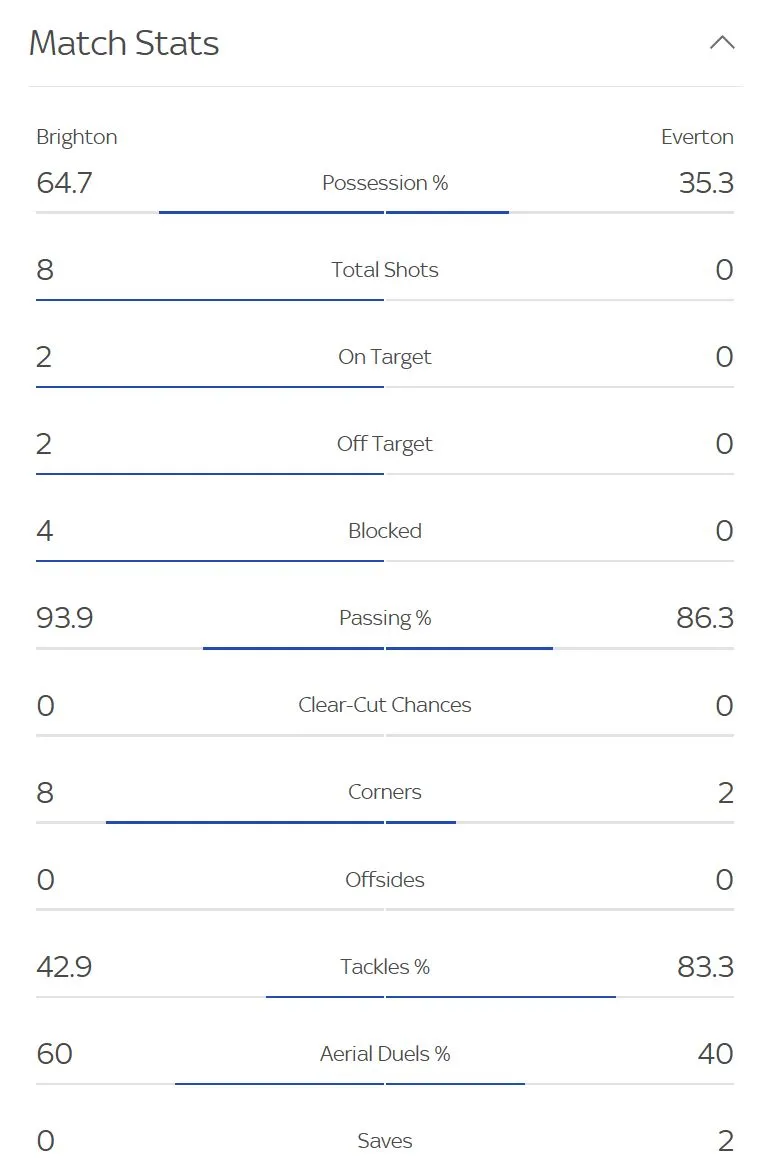
Task: Click Brighton's blue corners bar
Action: tap(245, 822)
